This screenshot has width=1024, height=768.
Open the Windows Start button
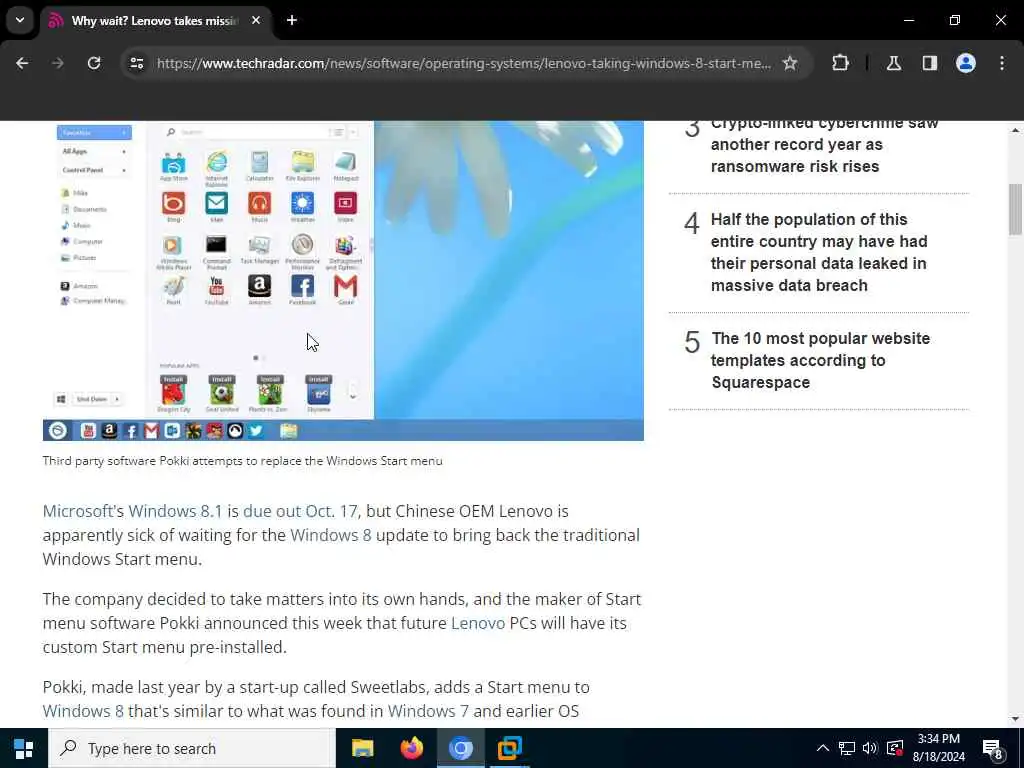24,748
